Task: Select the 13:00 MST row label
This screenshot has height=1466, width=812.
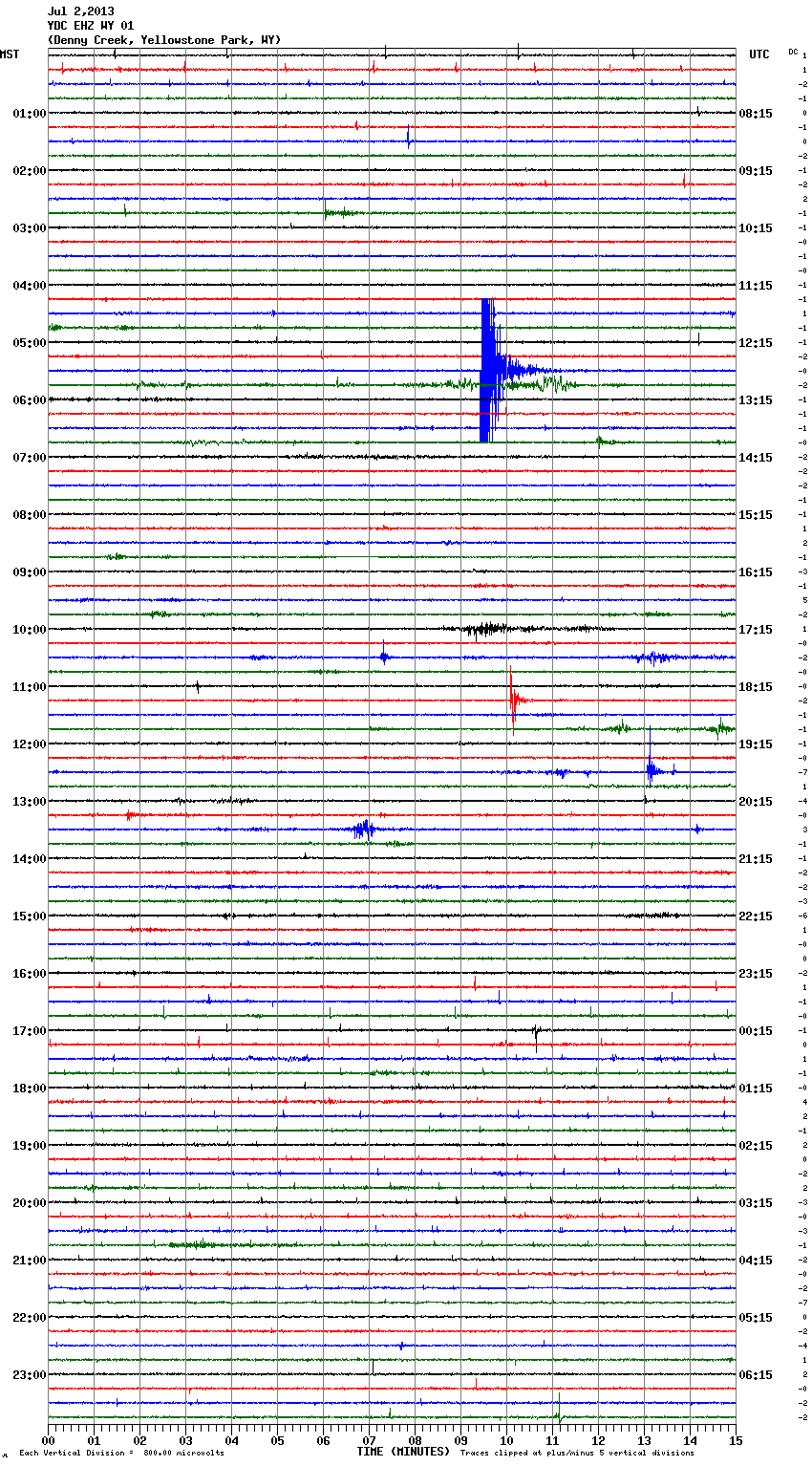Action: tap(30, 802)
